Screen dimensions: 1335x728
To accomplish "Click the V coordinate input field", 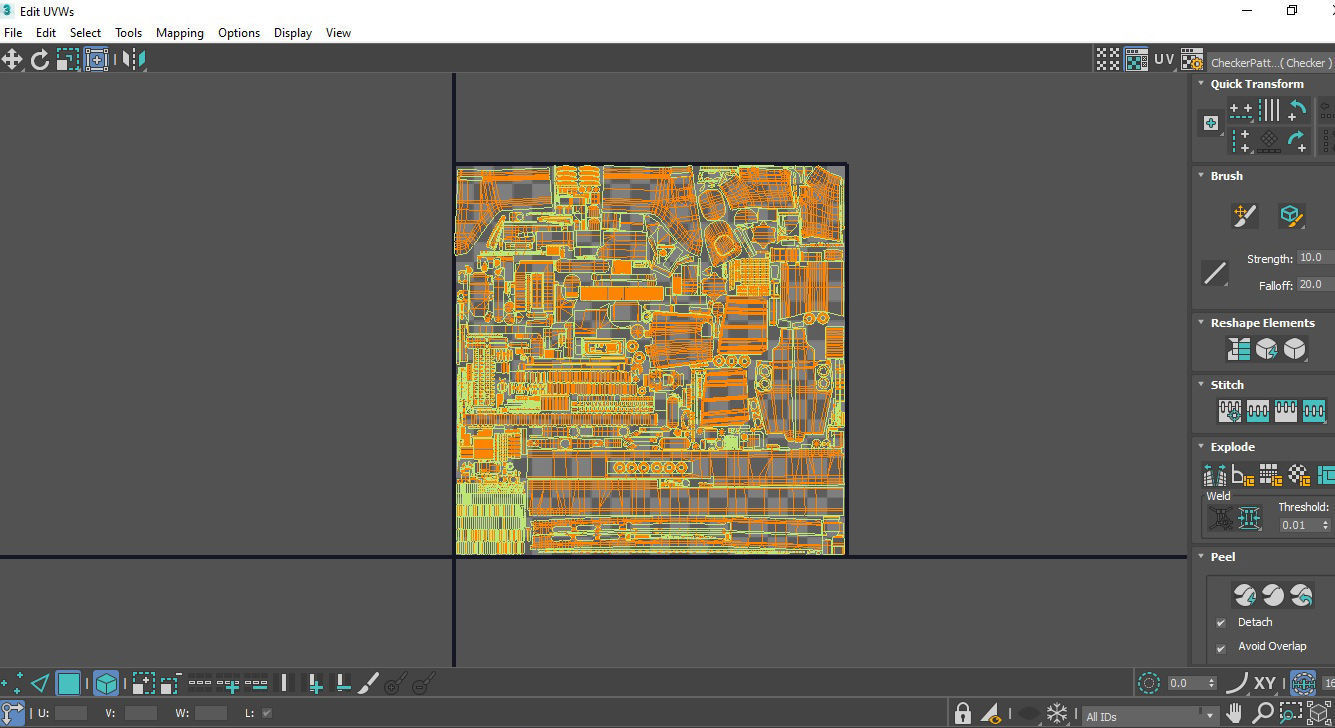I will pyautogui.click(x=141, y=713).
